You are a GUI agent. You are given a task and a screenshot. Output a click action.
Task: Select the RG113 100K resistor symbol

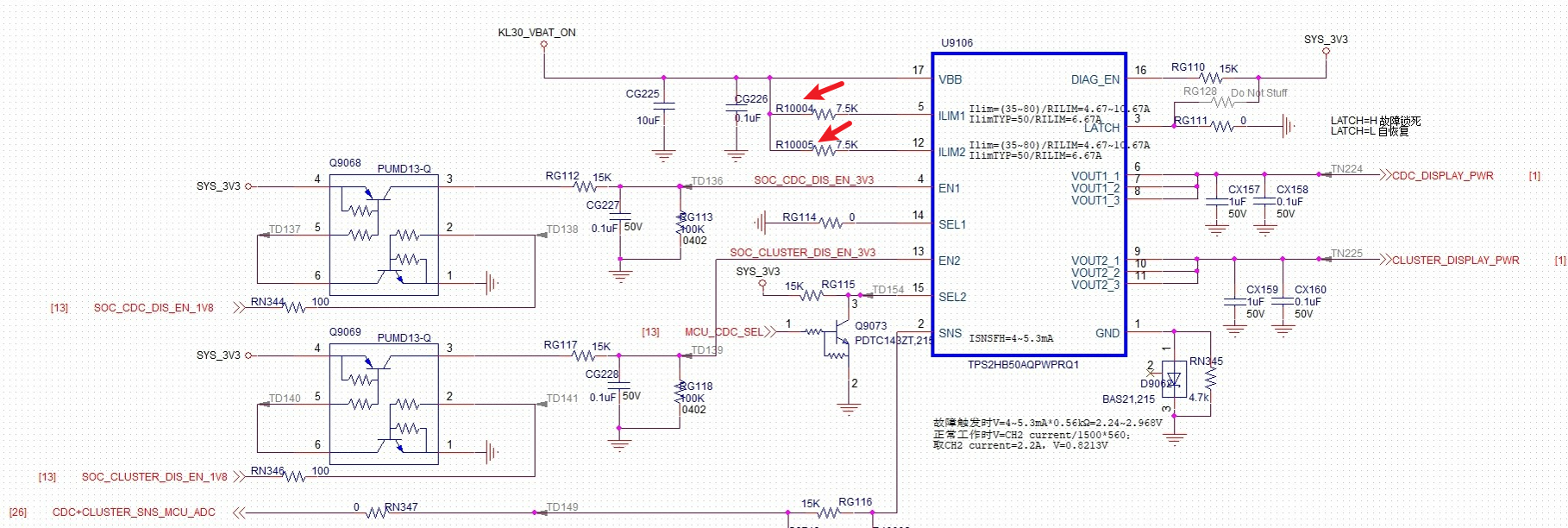(681, 223)
